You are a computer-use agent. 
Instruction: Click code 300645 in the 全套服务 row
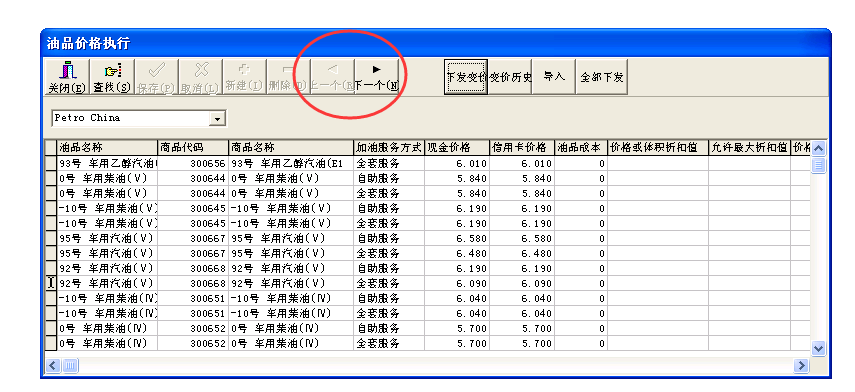193,223
